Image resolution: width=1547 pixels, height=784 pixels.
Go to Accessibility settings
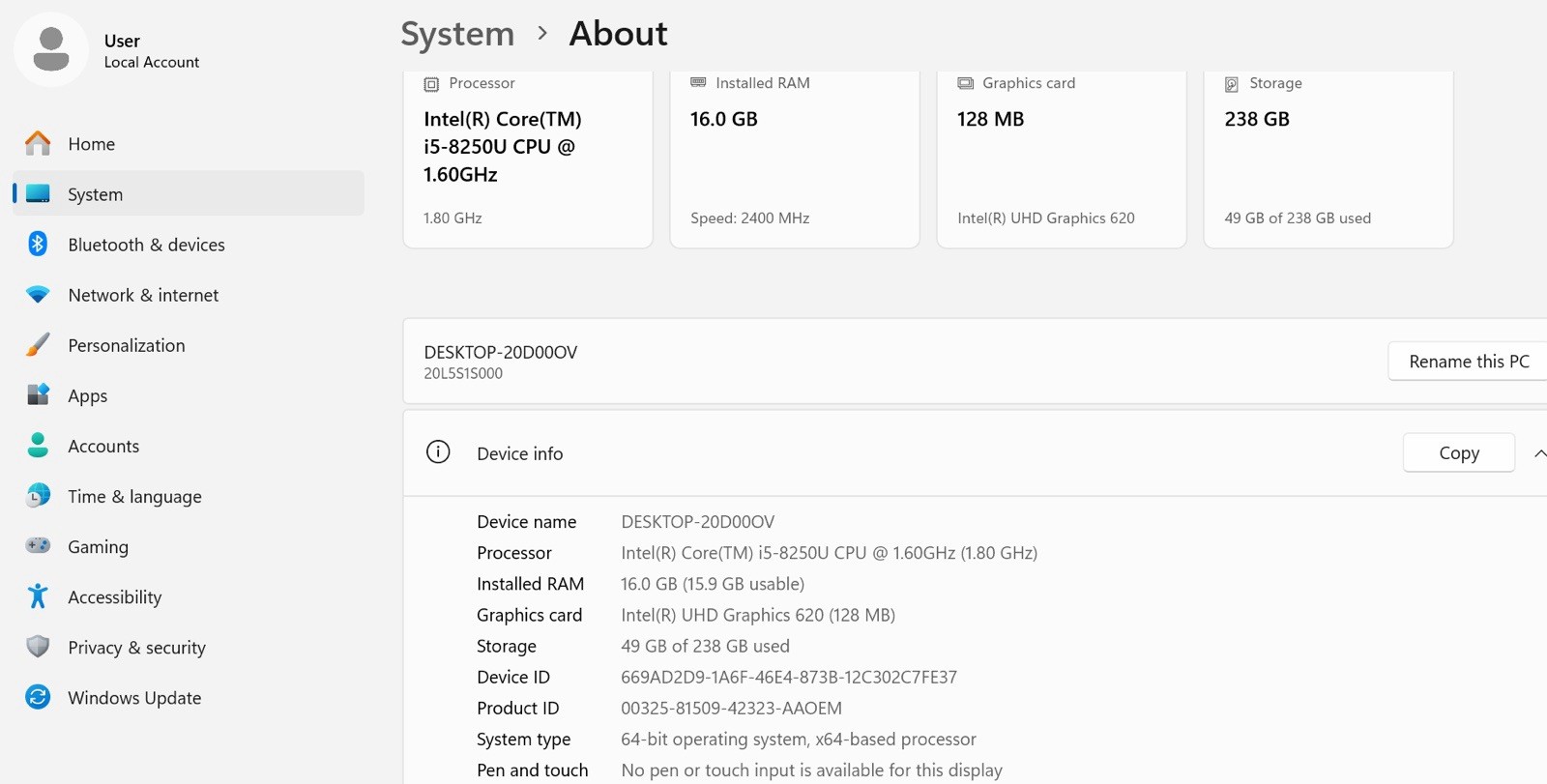[x=189, y=595]
